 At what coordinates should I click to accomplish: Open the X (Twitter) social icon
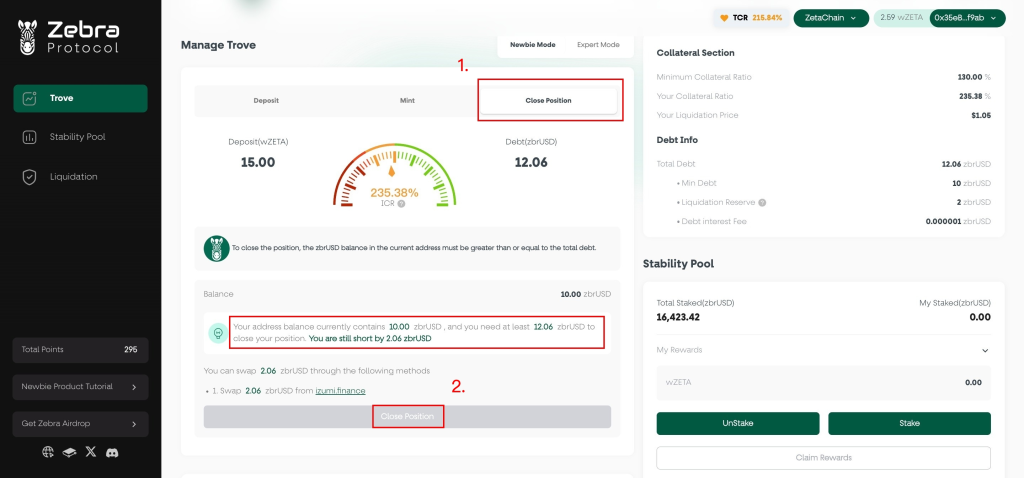(91, 452)
